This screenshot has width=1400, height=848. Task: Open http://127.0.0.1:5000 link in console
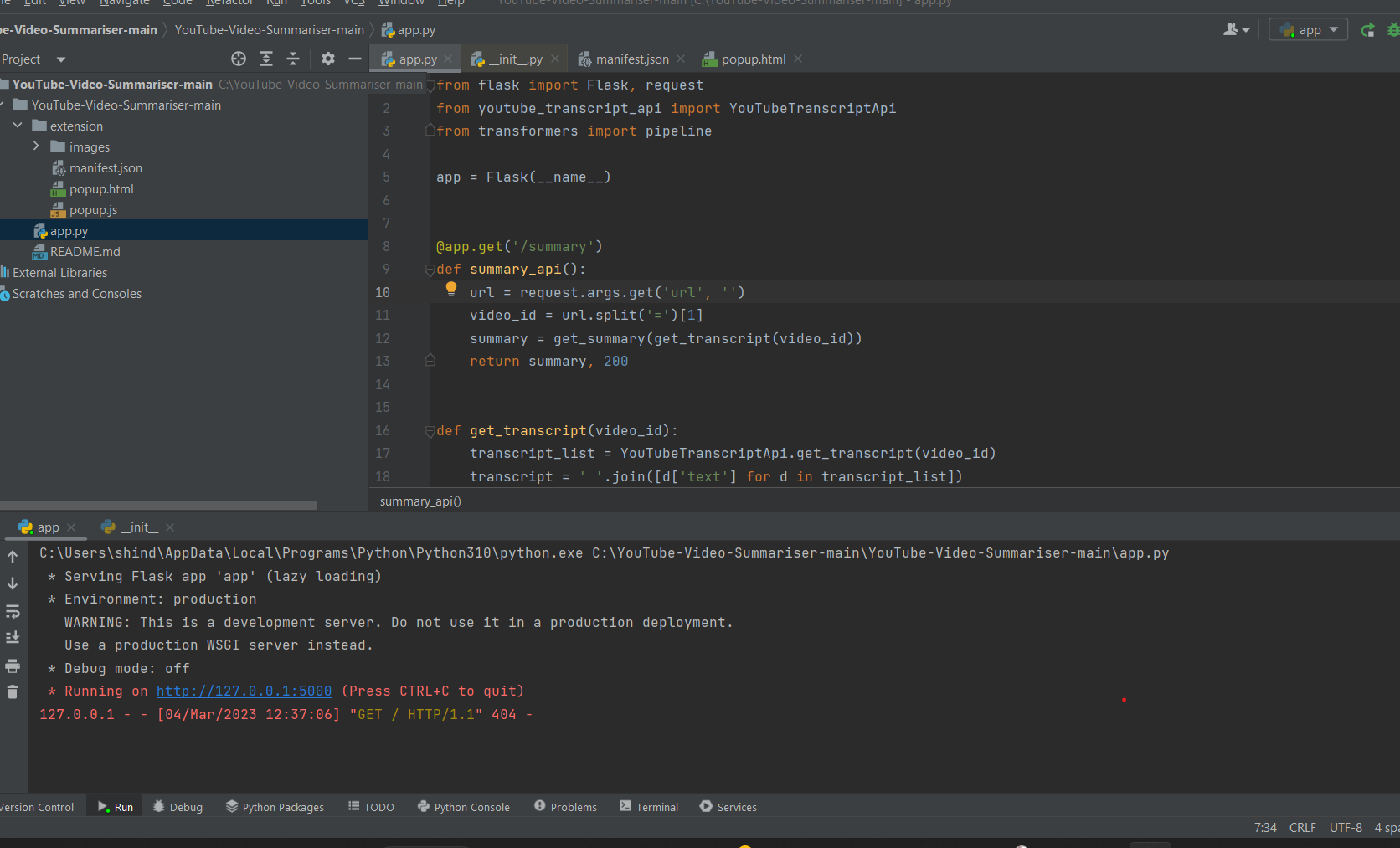243,691
